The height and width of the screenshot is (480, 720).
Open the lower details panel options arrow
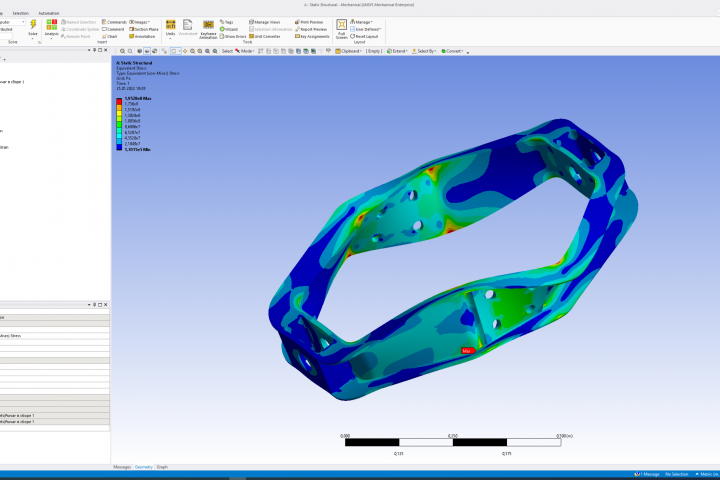(89, 305)
